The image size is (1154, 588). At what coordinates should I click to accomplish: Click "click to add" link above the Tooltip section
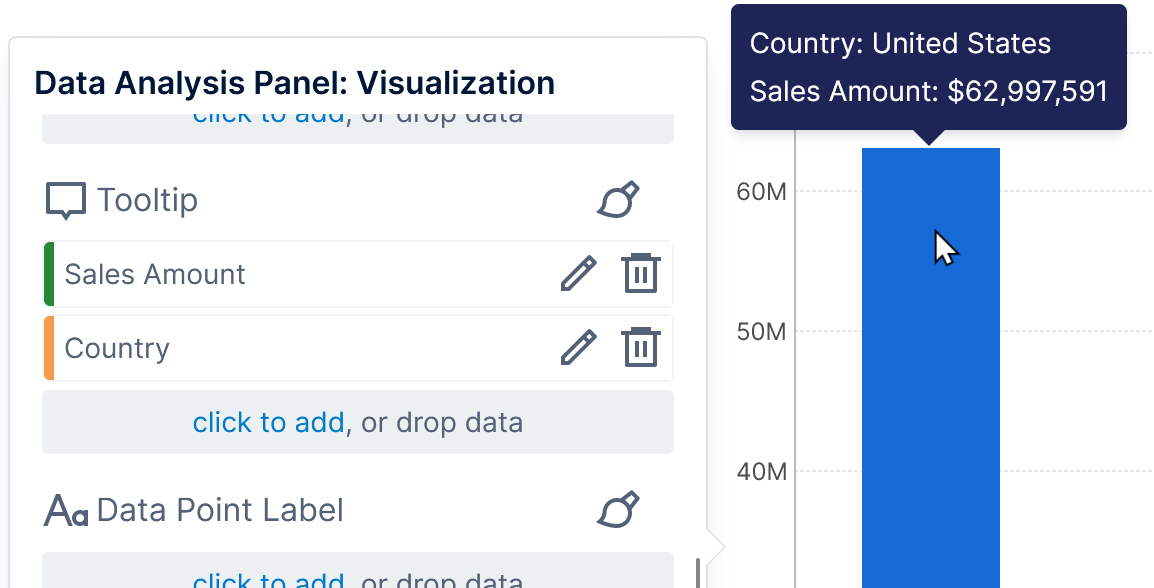pyautogui.click(x=268, y=118)
